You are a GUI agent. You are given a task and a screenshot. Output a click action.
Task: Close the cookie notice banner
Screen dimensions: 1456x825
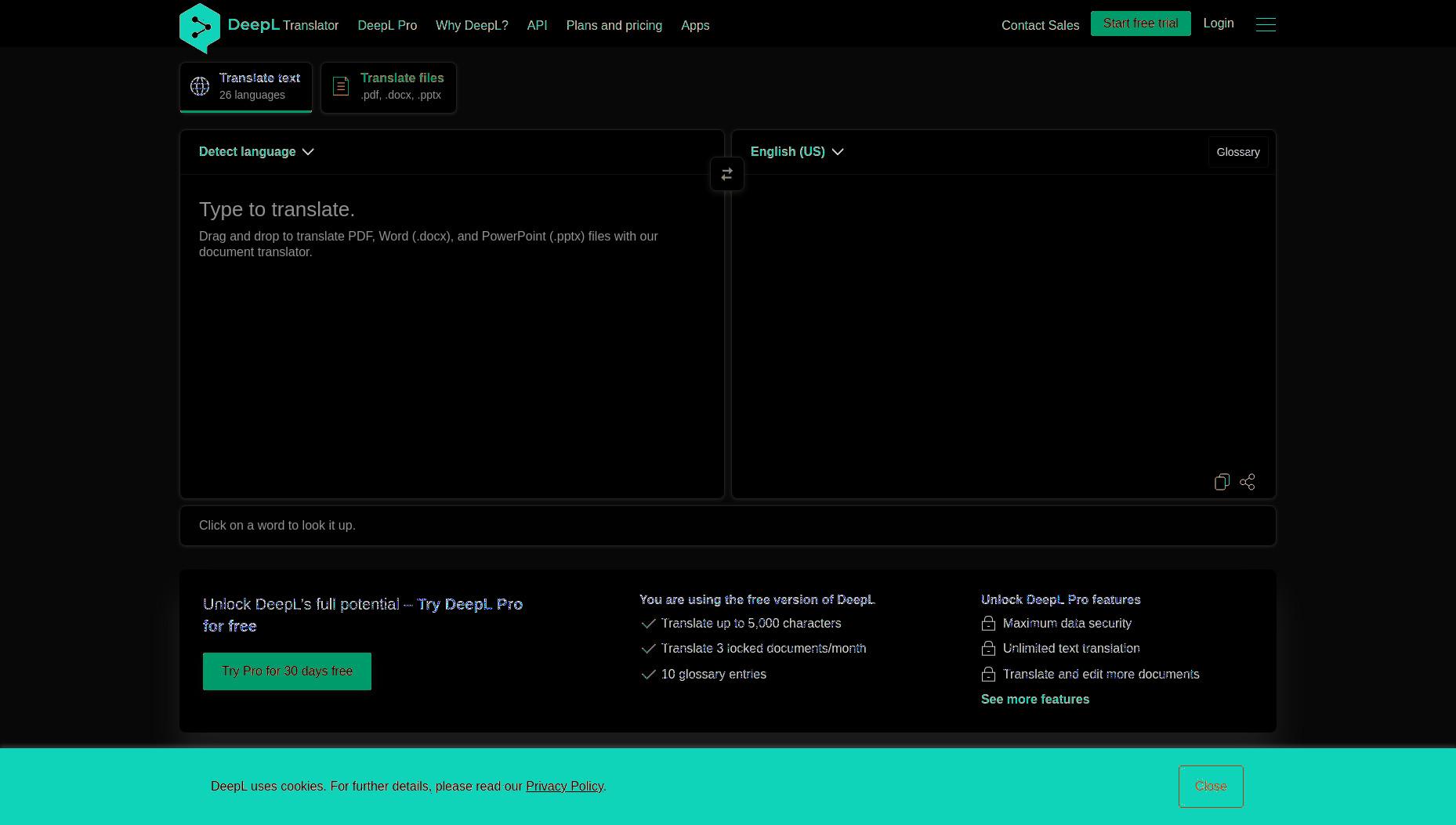1211,787
